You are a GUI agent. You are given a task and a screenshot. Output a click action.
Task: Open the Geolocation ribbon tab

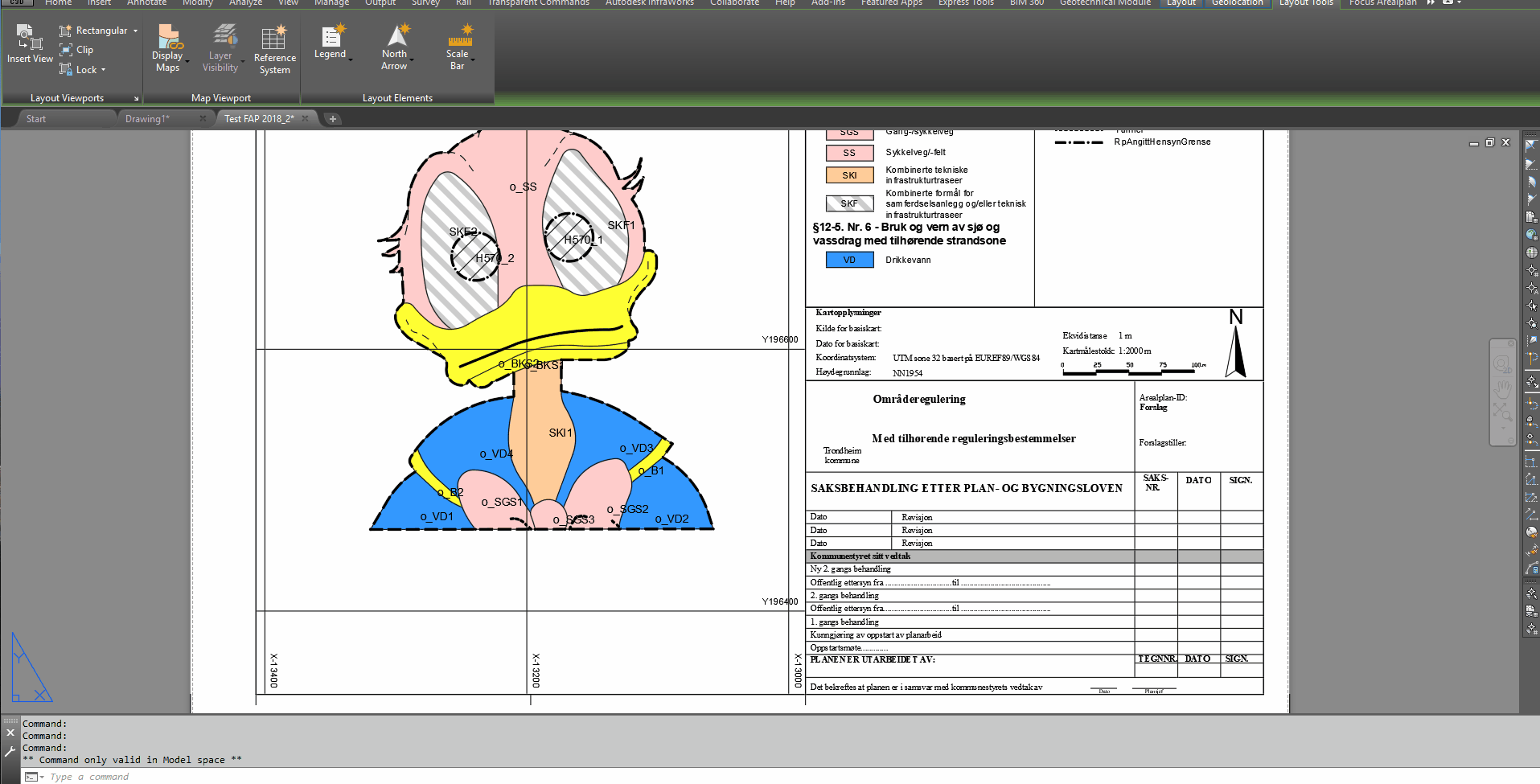click(x=1237, y=3)
